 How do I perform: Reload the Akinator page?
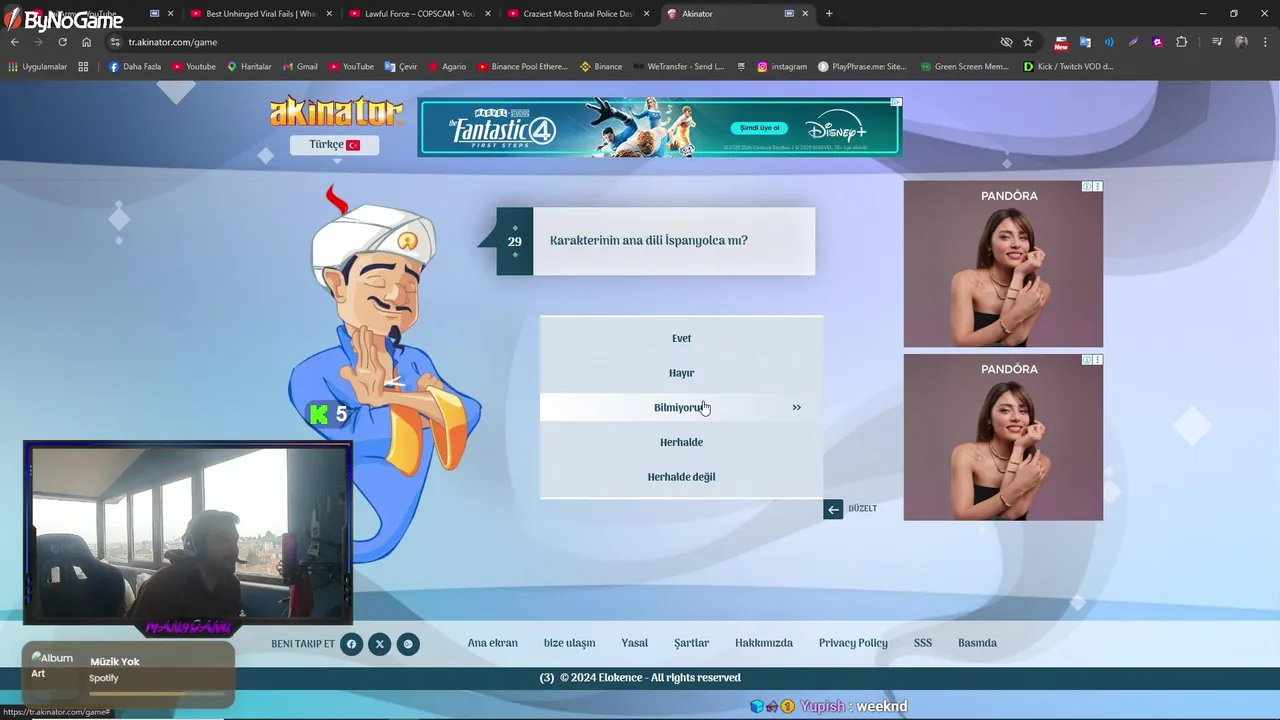pos(62,42)
